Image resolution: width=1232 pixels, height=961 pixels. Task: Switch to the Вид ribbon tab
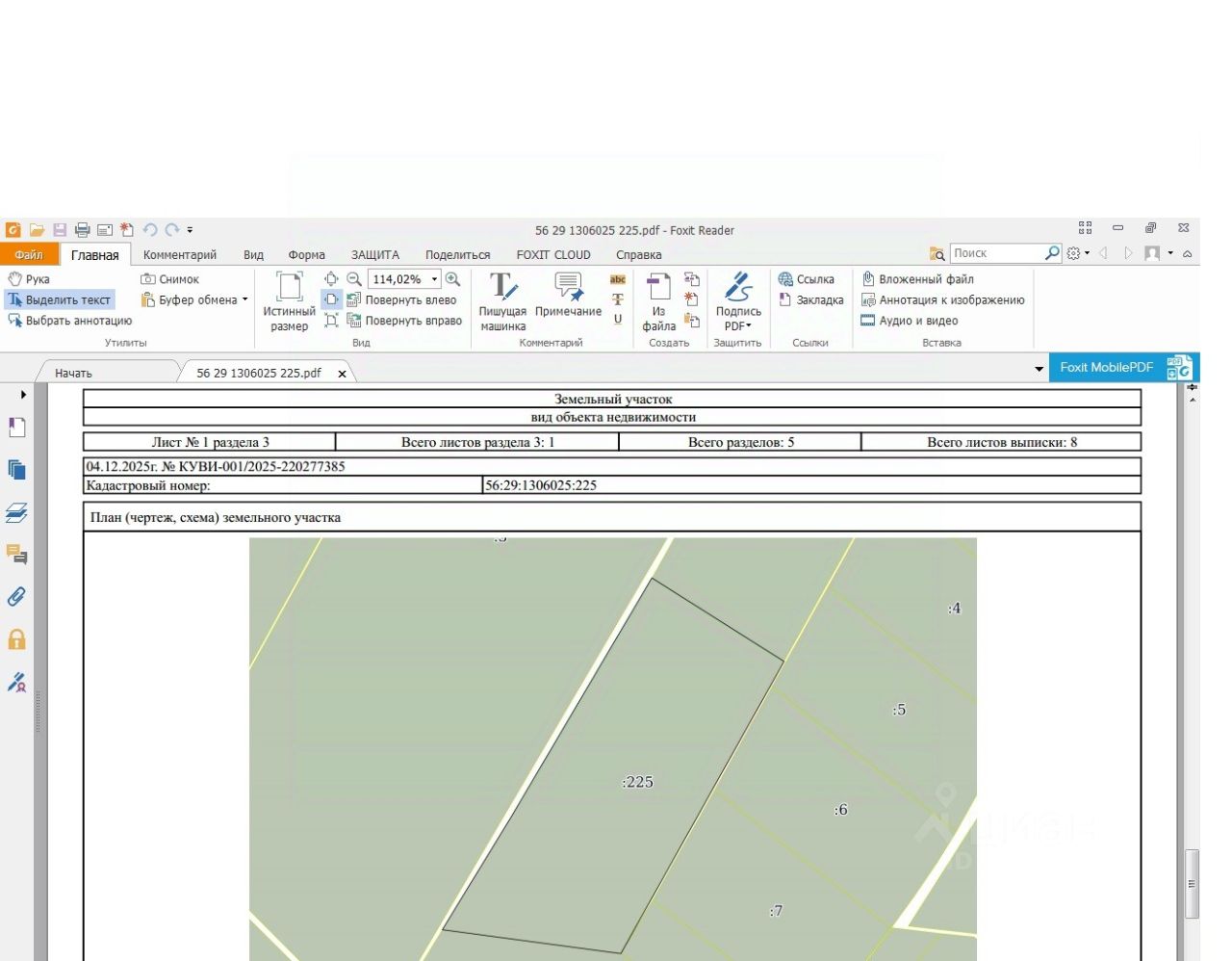253,255
